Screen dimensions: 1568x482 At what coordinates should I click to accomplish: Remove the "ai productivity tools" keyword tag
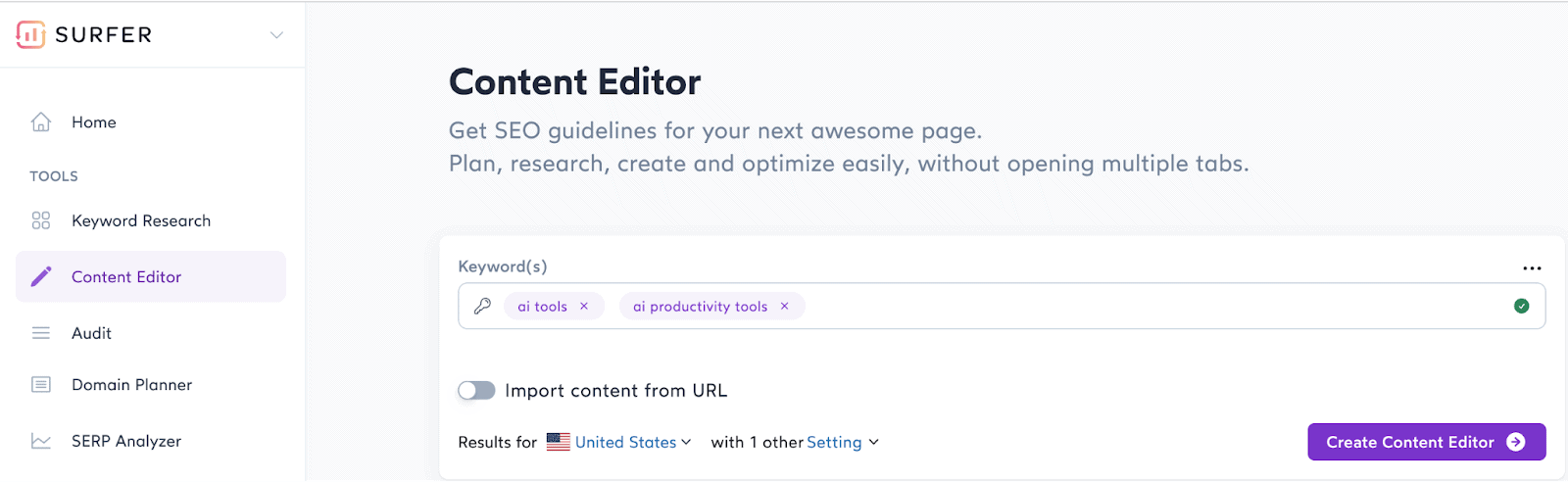tap(784, 307)
